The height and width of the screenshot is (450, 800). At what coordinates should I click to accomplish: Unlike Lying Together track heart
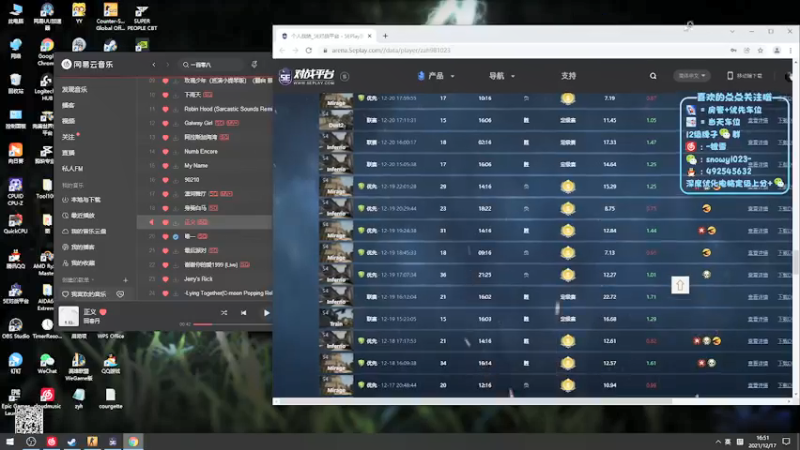(x=165, y=293)
